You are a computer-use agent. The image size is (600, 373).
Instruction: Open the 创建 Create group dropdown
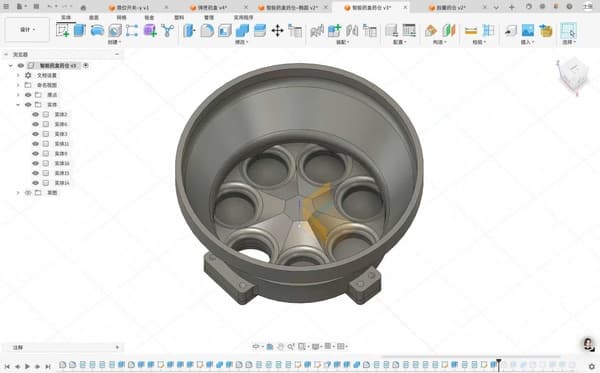coord(114,42)
